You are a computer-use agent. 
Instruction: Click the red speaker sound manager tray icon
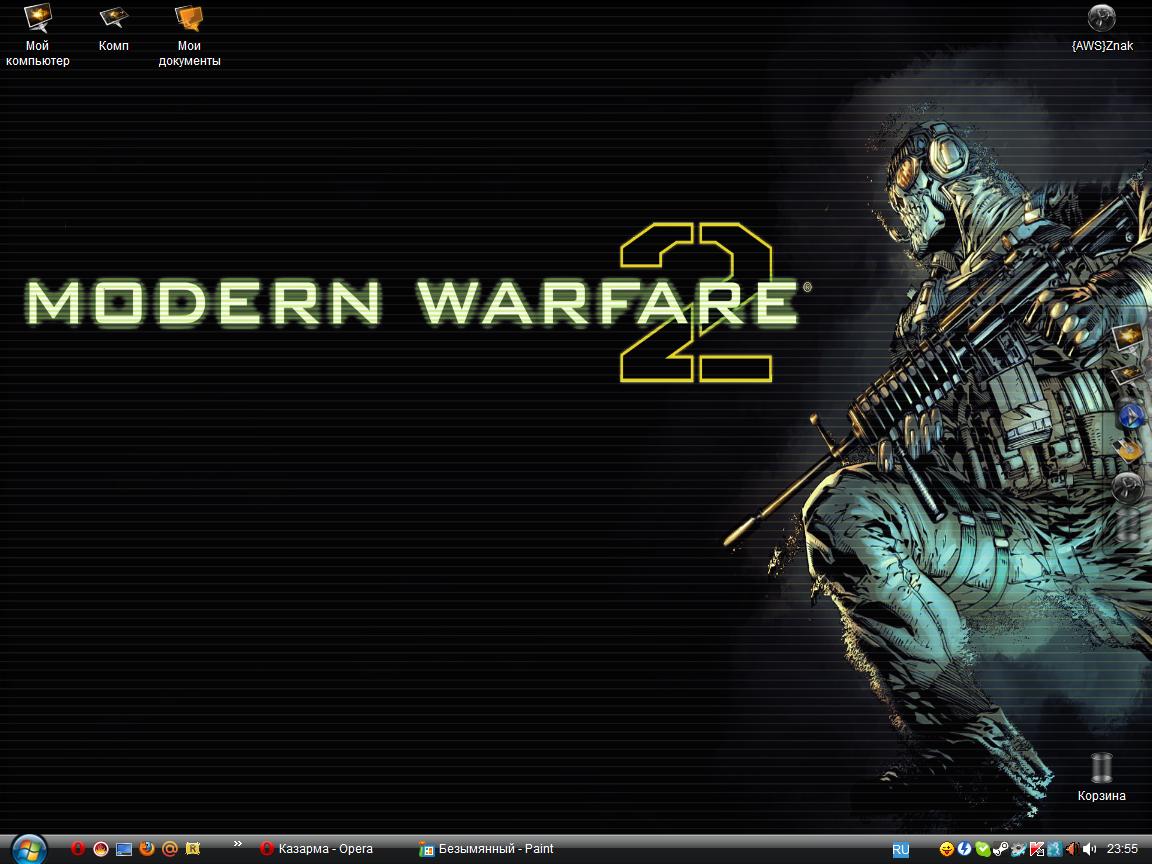1073,849
